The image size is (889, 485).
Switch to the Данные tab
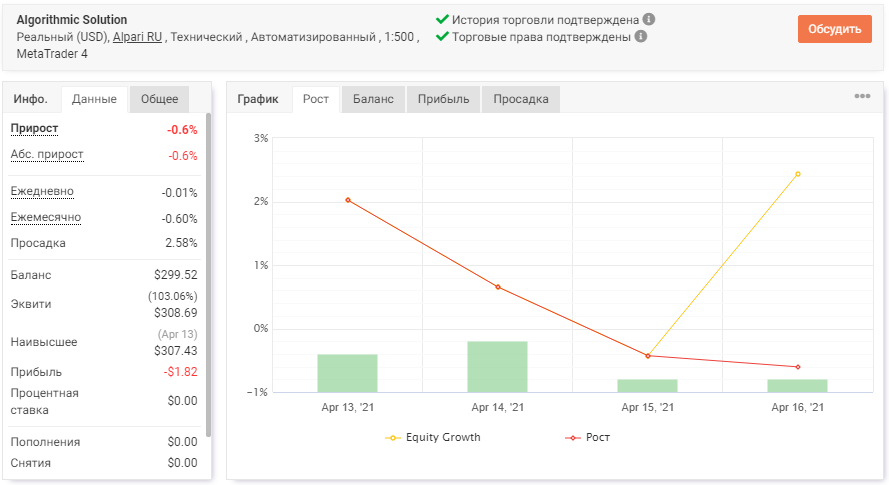pyautogui.click(x=94, y=99)
